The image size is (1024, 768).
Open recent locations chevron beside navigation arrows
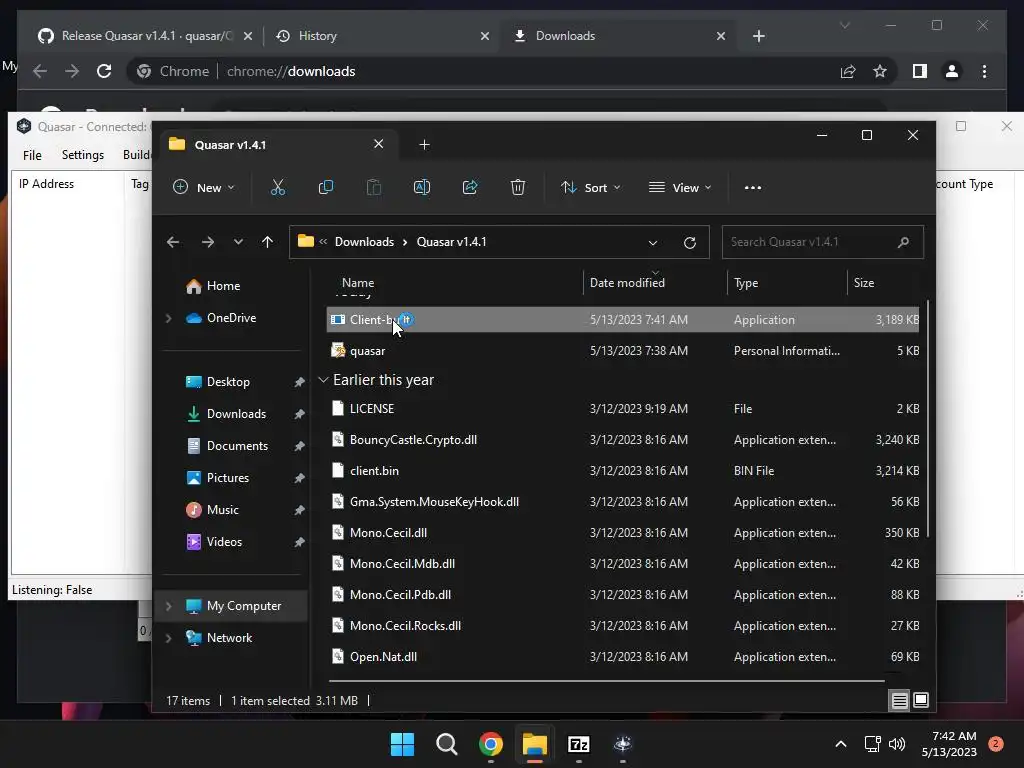(238, 242)
